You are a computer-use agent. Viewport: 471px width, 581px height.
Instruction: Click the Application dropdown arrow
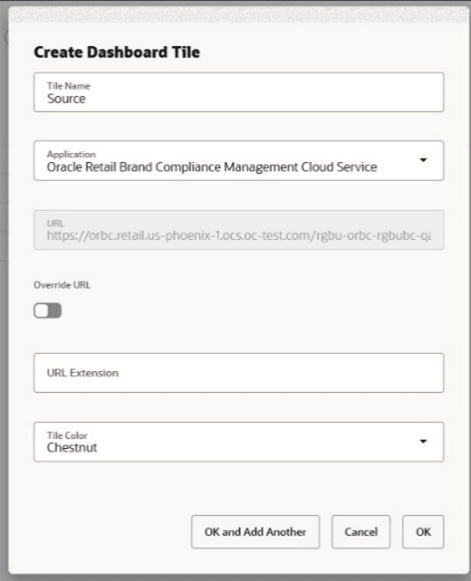point(423,160)
